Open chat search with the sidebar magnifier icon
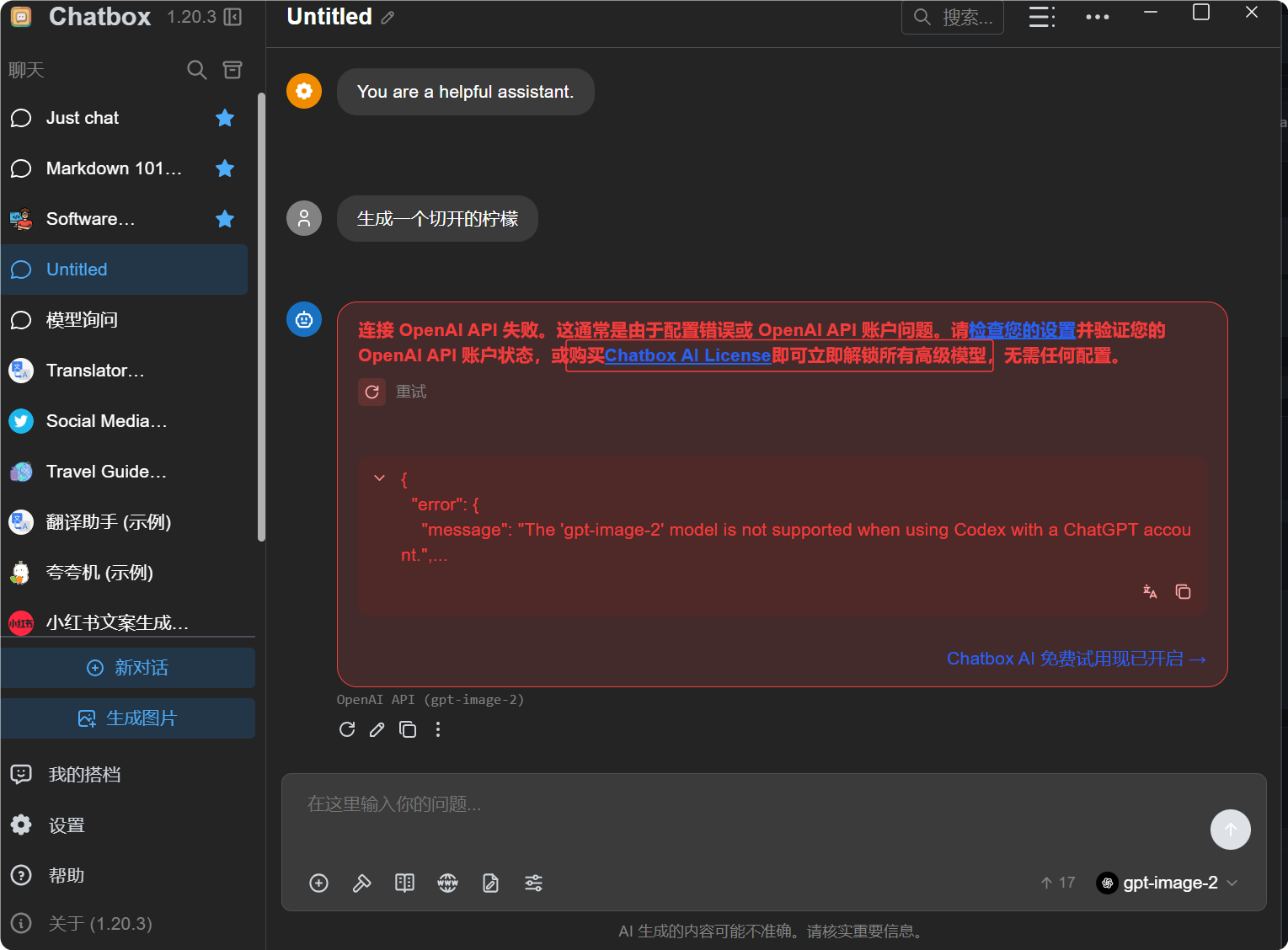The height and width of the screenshot is (950, 1288). click(x=196, y=70)
